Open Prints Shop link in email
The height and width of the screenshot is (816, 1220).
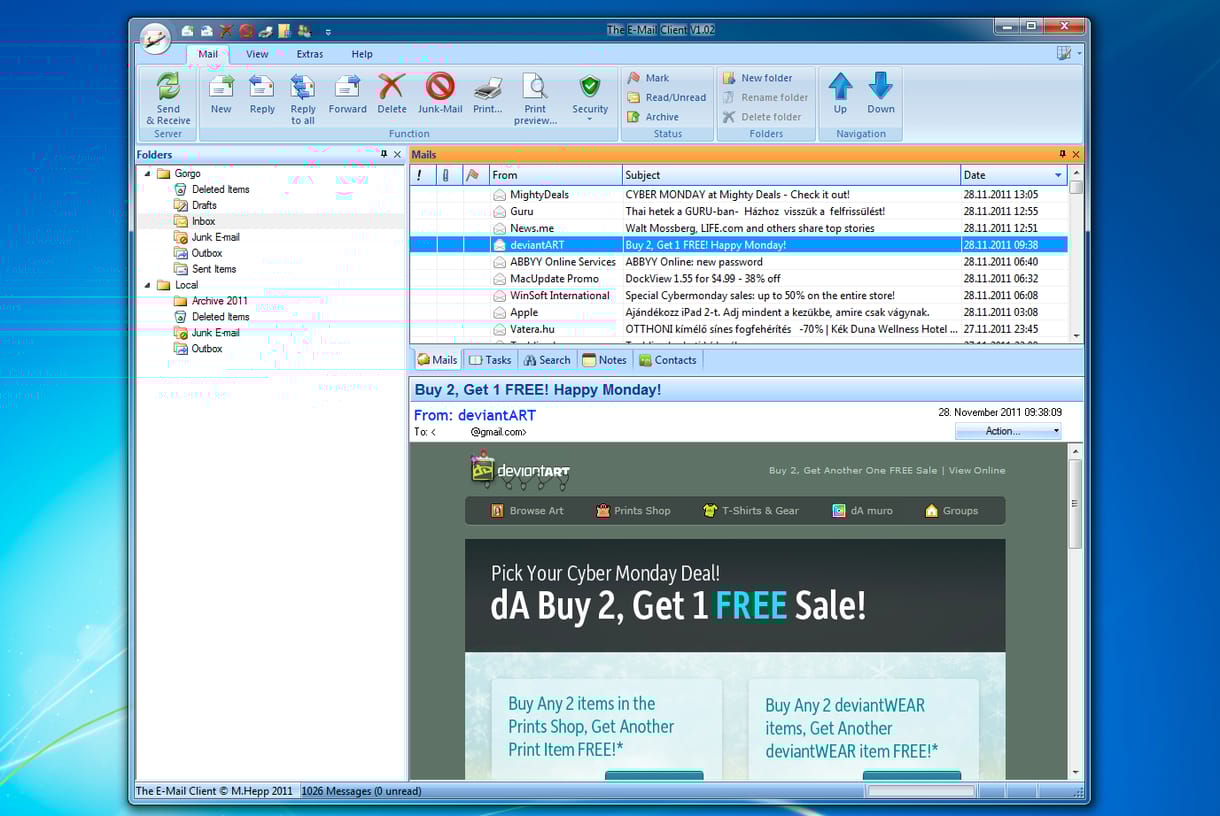(633, 510)
